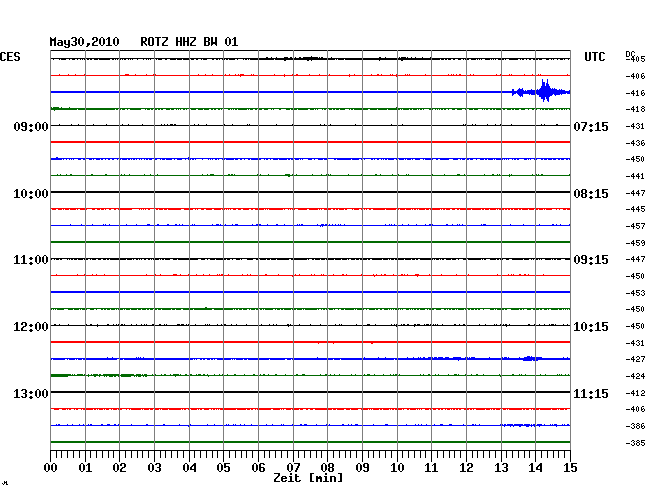650x494 pixels.
Task: Click the UTC column header
Action: pos(594,57)
